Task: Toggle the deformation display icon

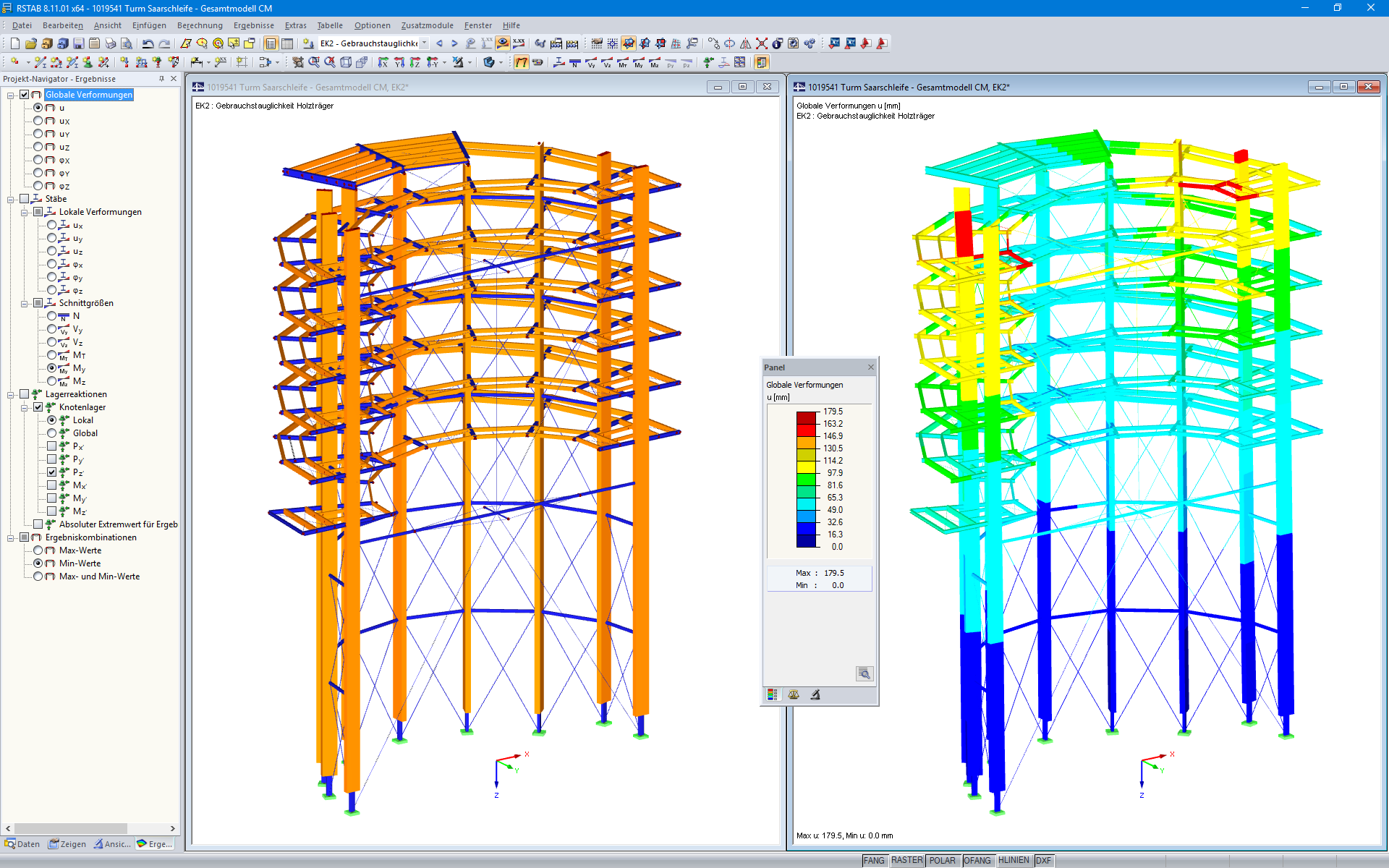Action: click(521, 62)
